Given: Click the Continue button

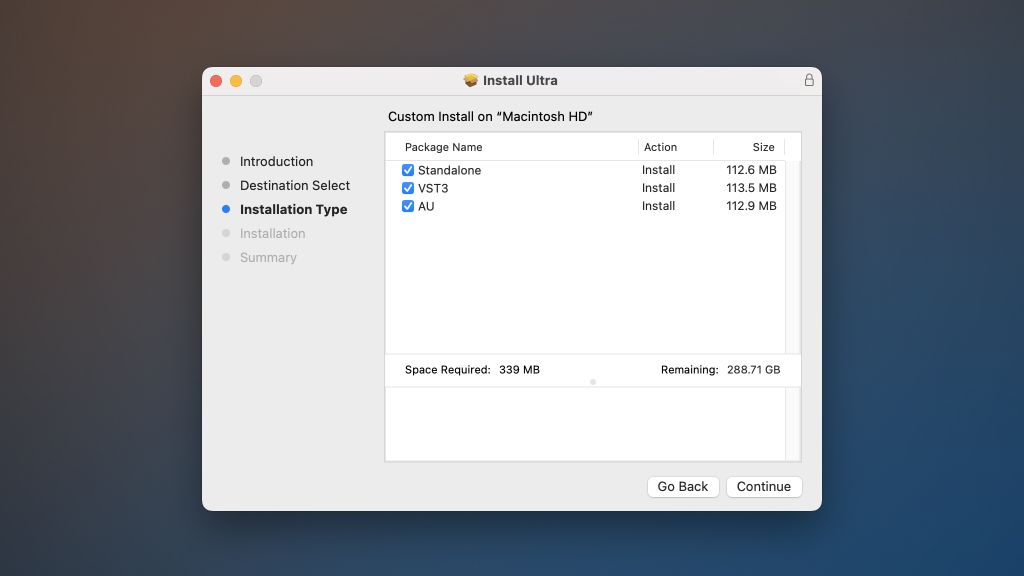Looking at the screenshot, I should 763,487.
